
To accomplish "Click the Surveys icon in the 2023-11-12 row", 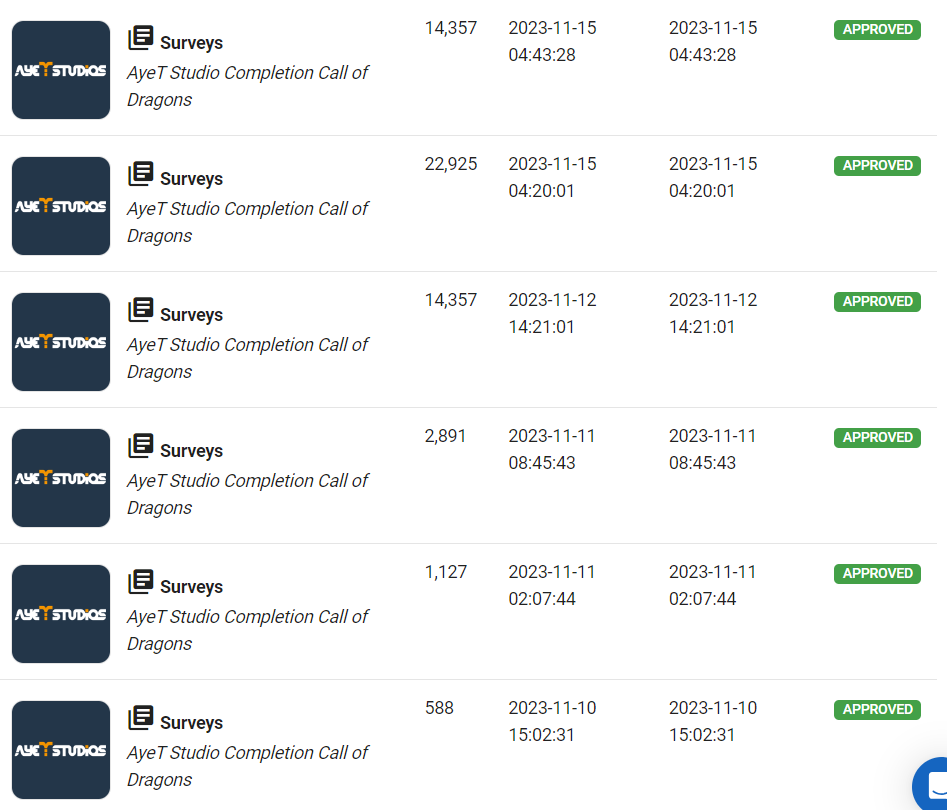I will [140, 310].
